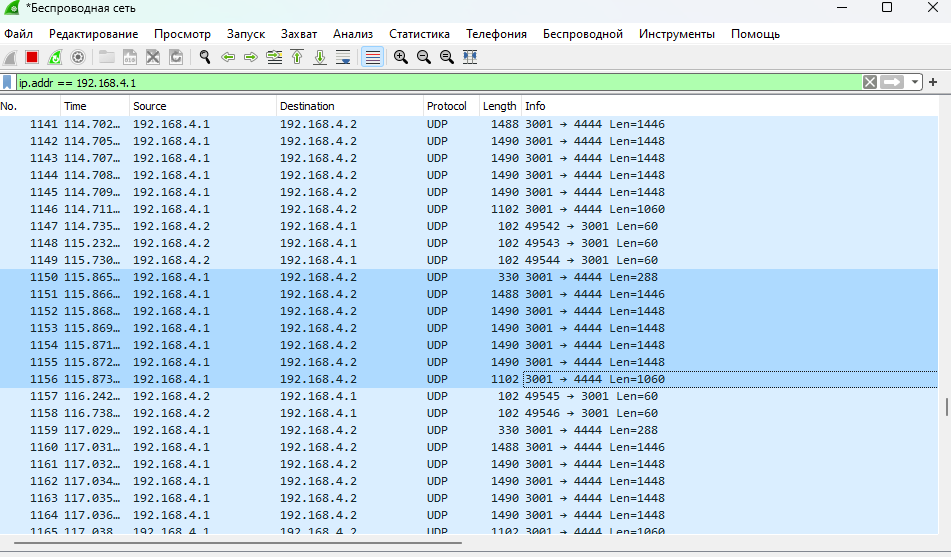Open the Статистика menu
The image size is (951, 557).
point(419,34)
